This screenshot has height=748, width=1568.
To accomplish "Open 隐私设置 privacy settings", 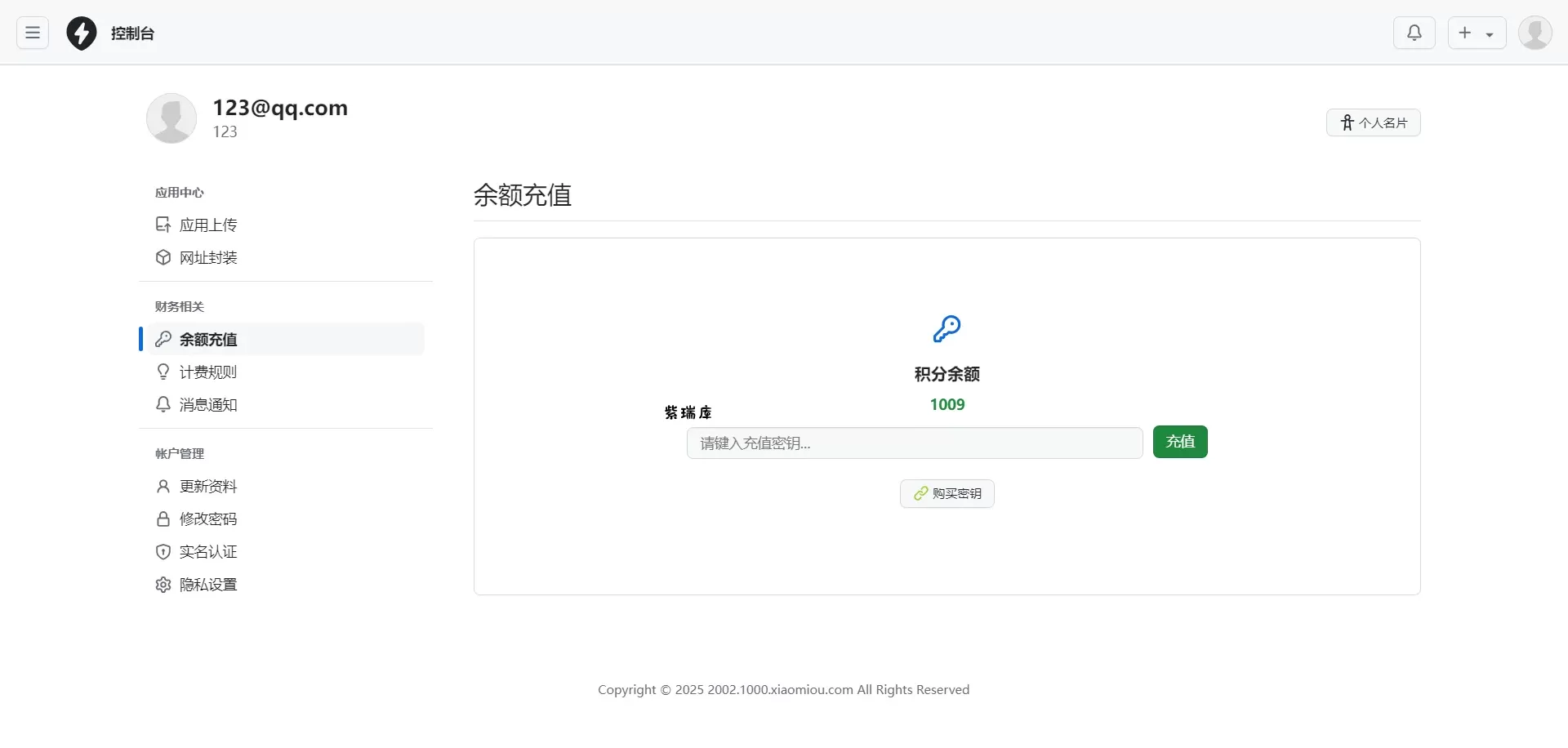I will pyautogui.click(x=208, y=584).
